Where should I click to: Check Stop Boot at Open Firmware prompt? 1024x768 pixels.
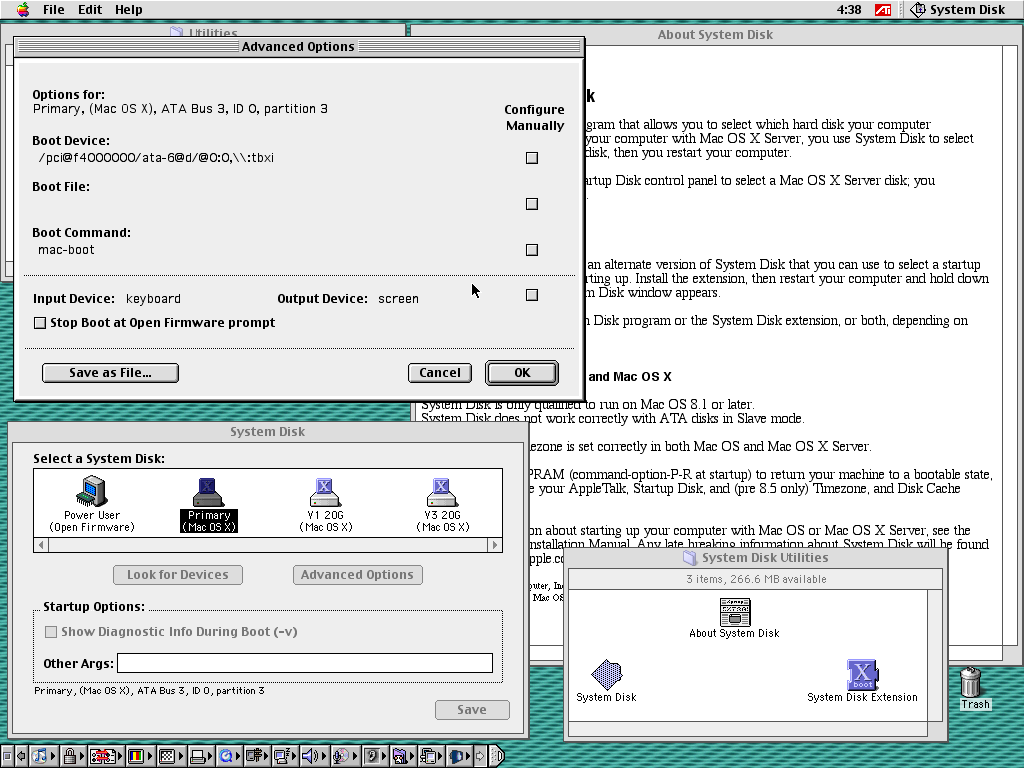click(x=40, y=323)
